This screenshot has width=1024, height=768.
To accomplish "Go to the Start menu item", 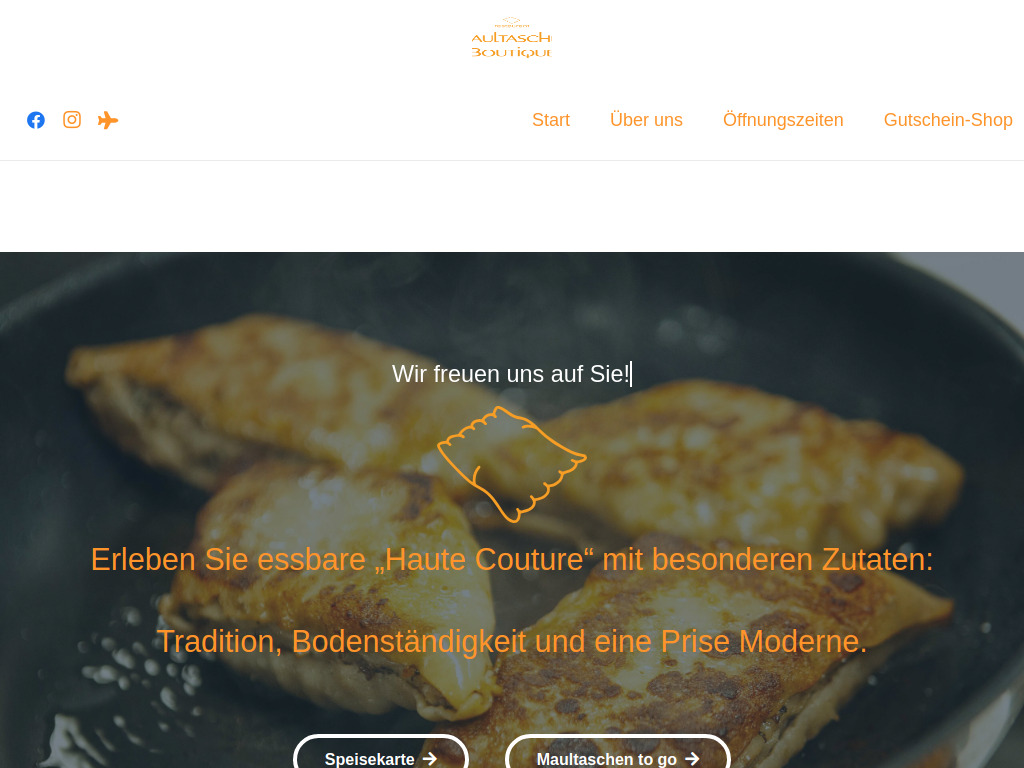I will click(x=551, y=120).
